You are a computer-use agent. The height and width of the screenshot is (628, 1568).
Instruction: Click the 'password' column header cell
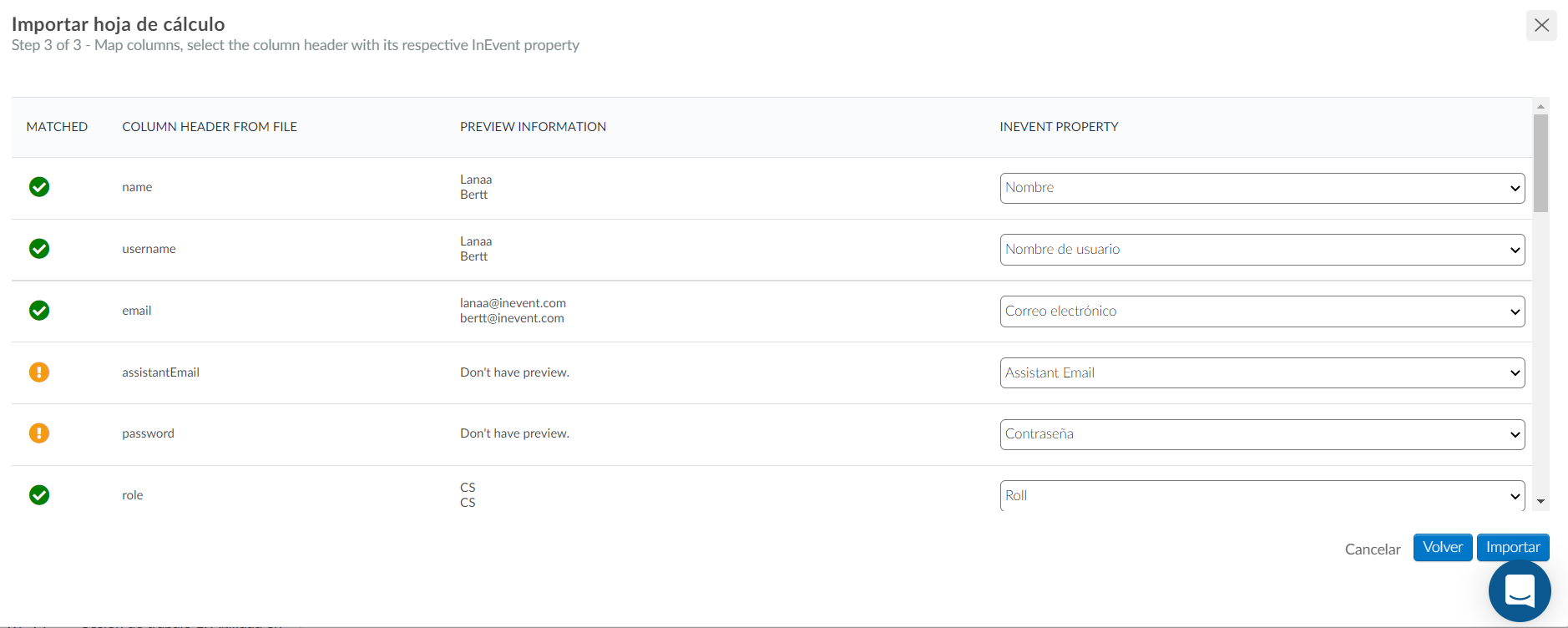[148, 433]
